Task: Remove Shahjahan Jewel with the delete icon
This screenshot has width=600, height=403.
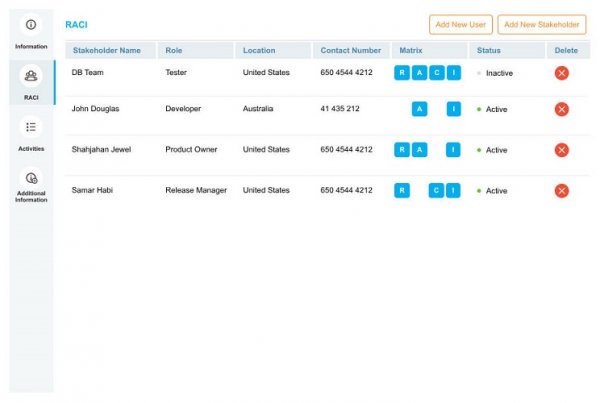Action: (561, 150)
